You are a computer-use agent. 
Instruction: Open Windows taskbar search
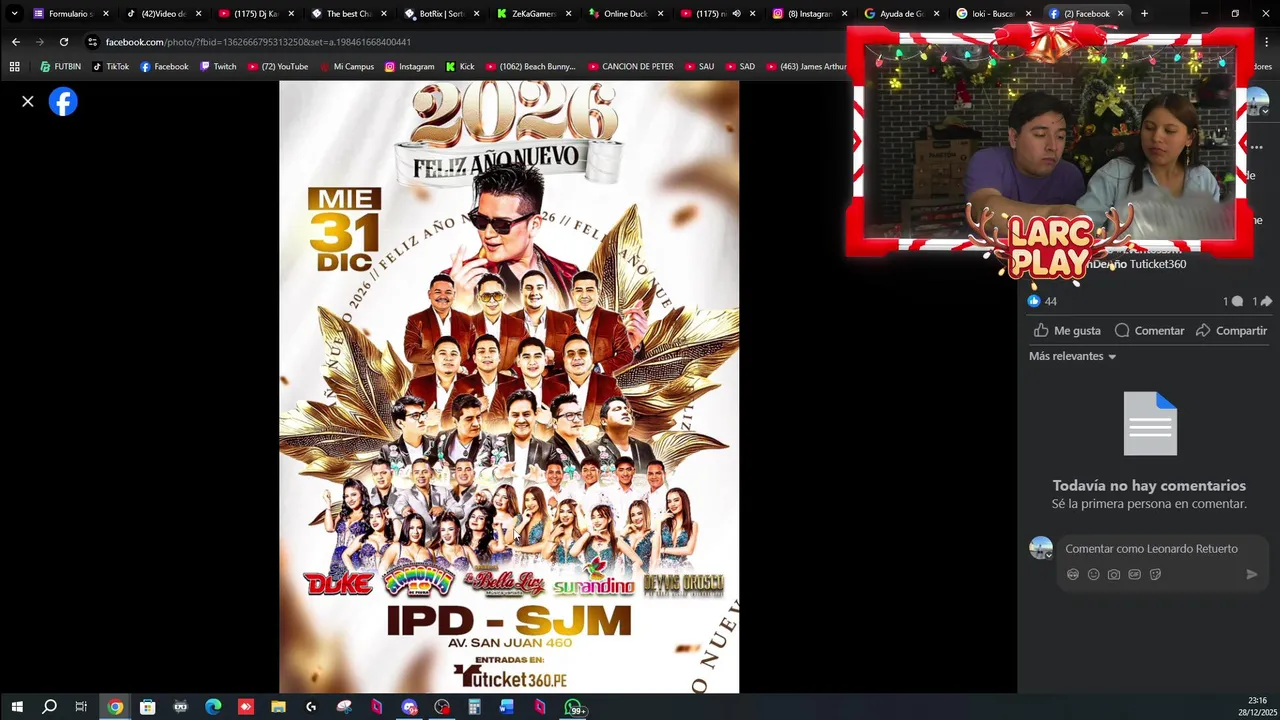49,707
